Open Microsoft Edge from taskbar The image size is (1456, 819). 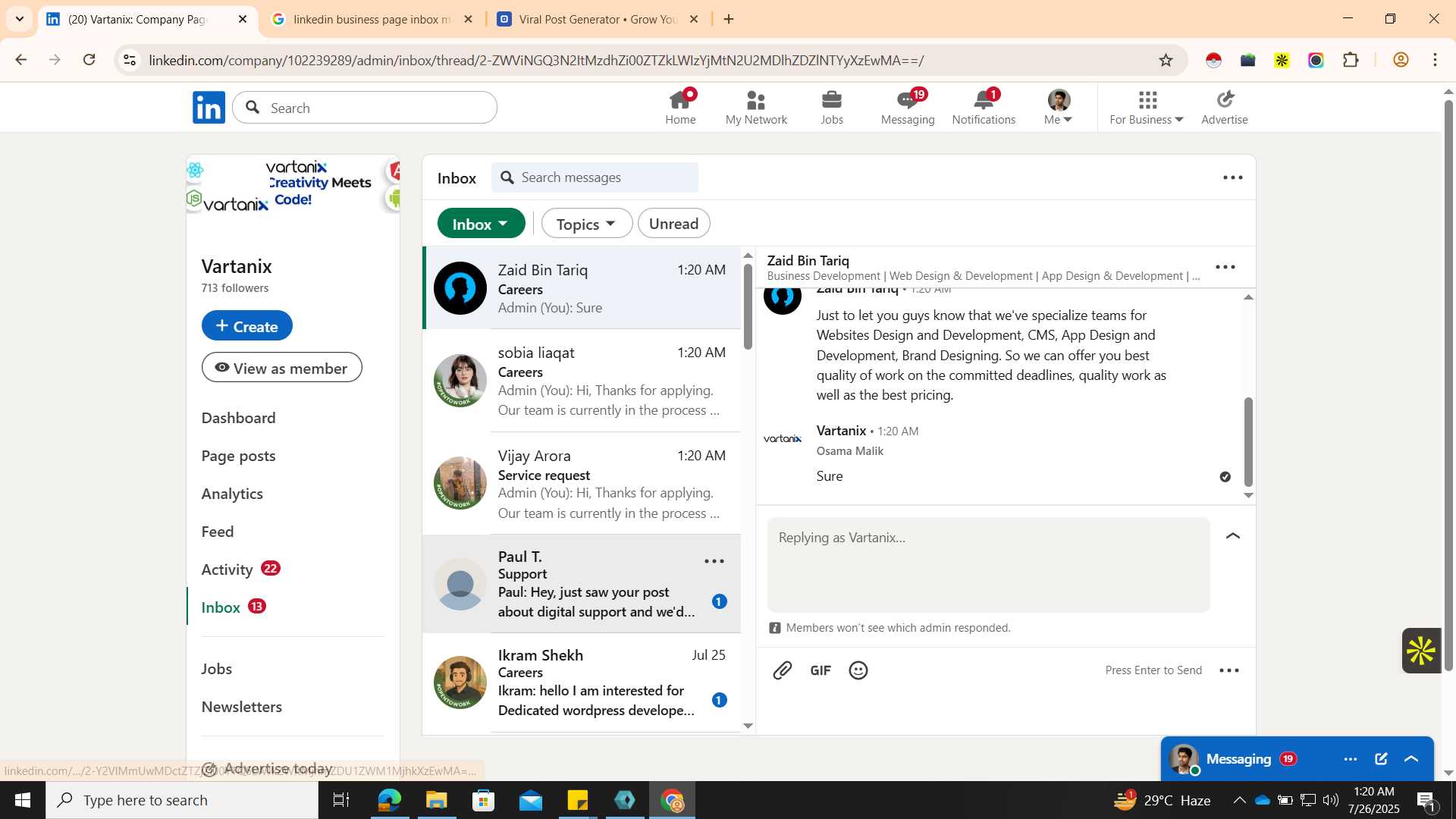point(389,800)
